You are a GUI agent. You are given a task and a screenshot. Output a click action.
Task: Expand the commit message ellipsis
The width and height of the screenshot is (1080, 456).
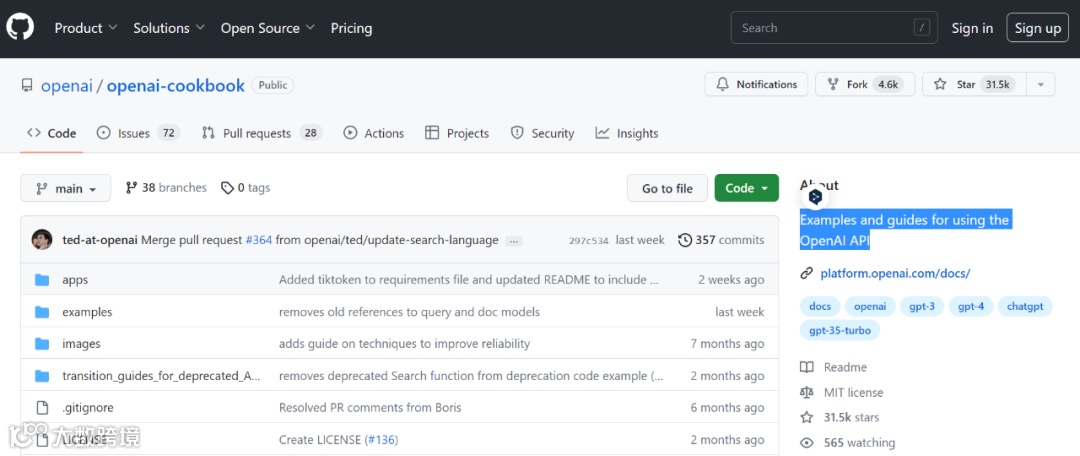(x=514, y=241)
